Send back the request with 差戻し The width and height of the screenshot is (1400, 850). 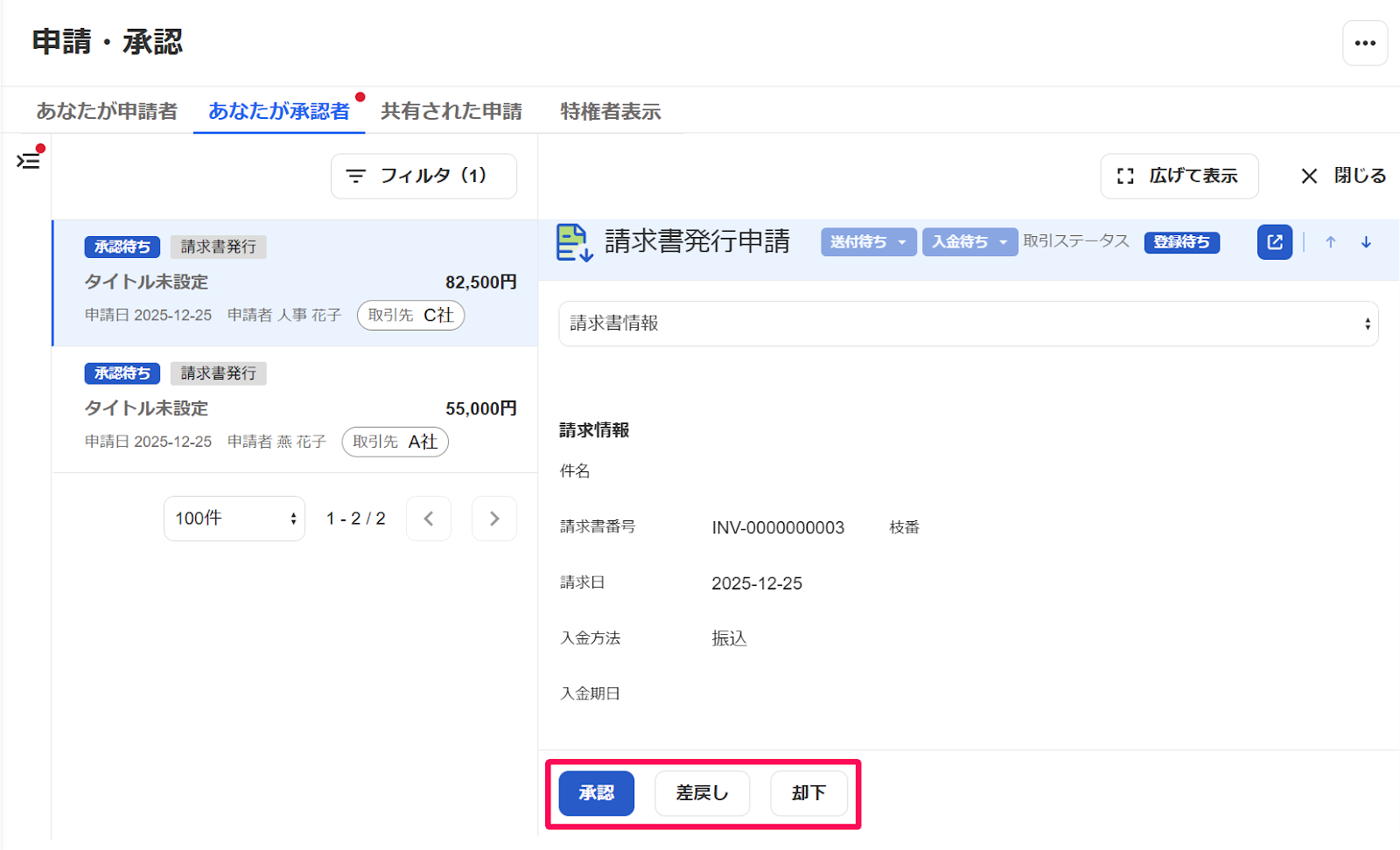702,793
